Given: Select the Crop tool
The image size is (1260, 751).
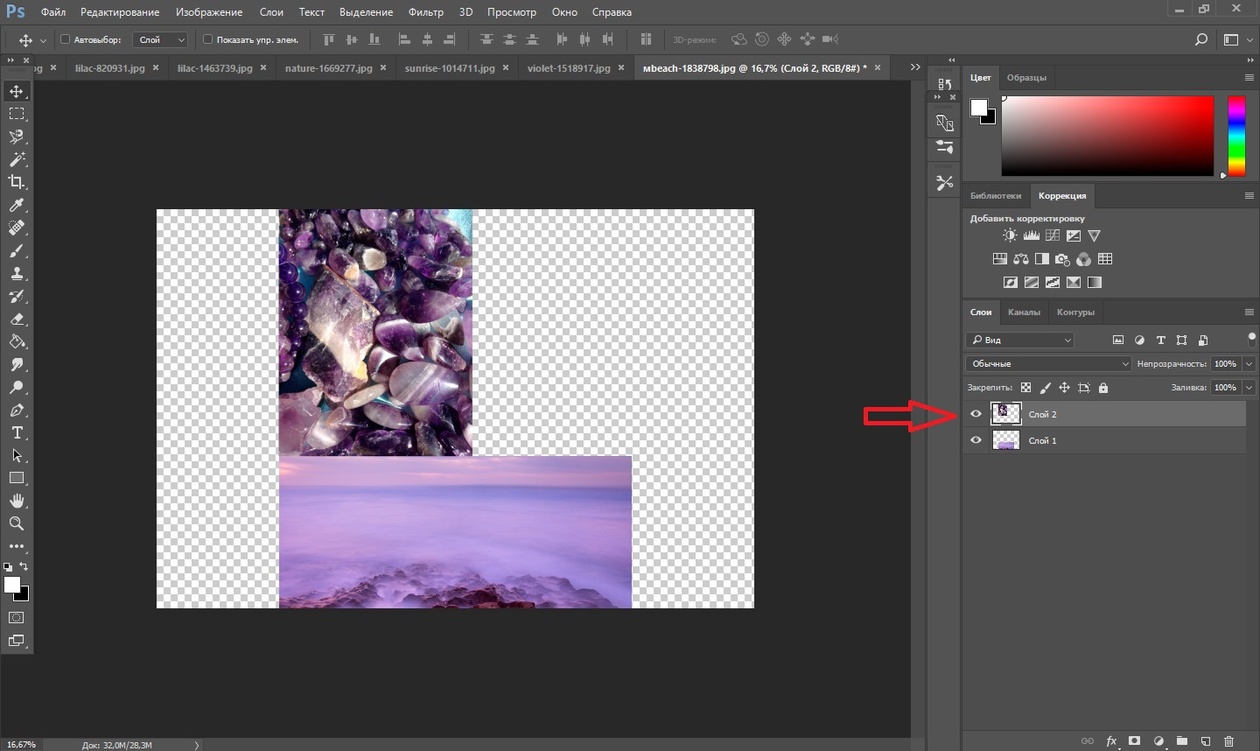Looking at the screenshot, I should point(16,182).
